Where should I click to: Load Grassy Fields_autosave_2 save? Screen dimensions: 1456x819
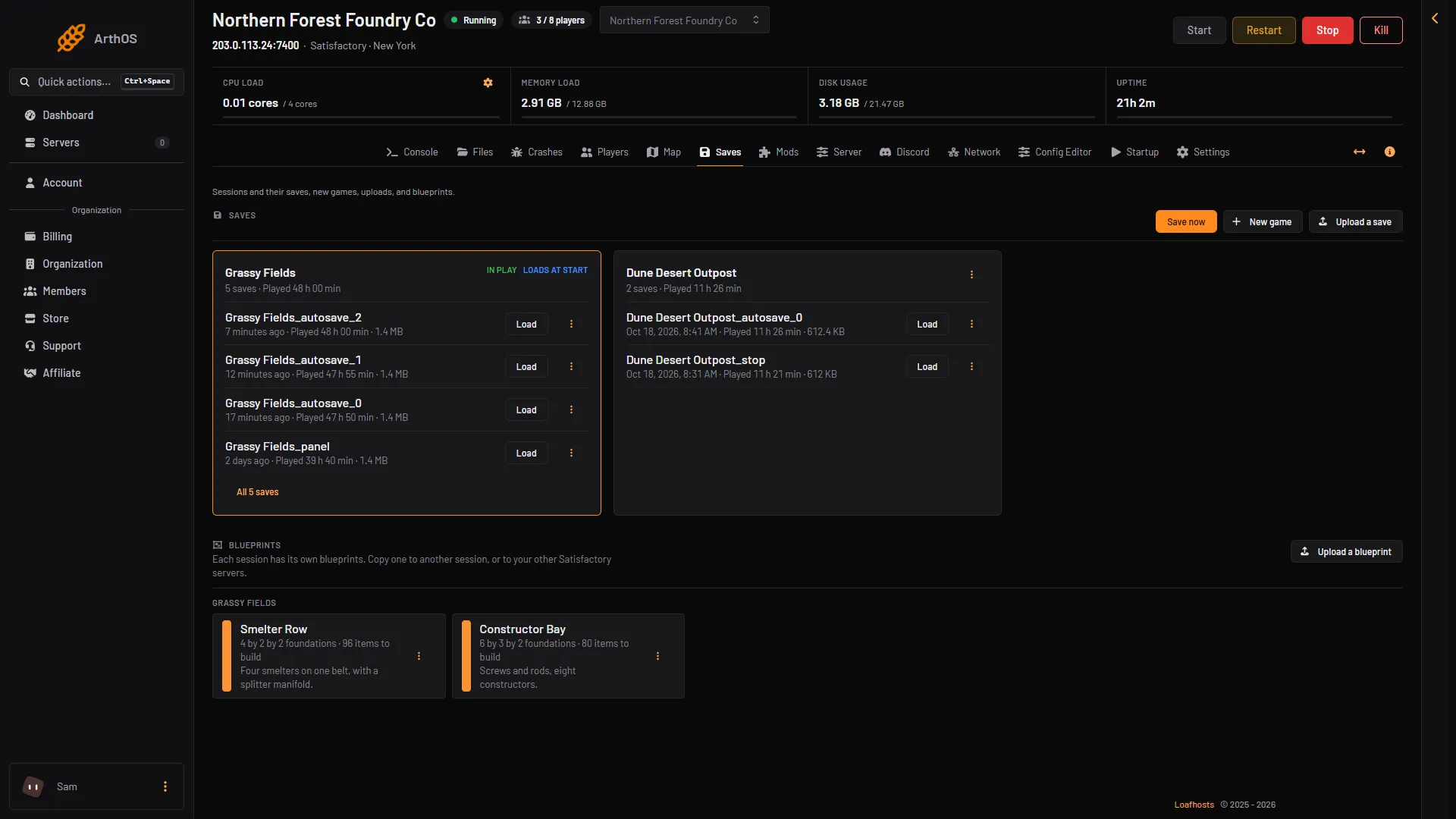click(526, 324)
